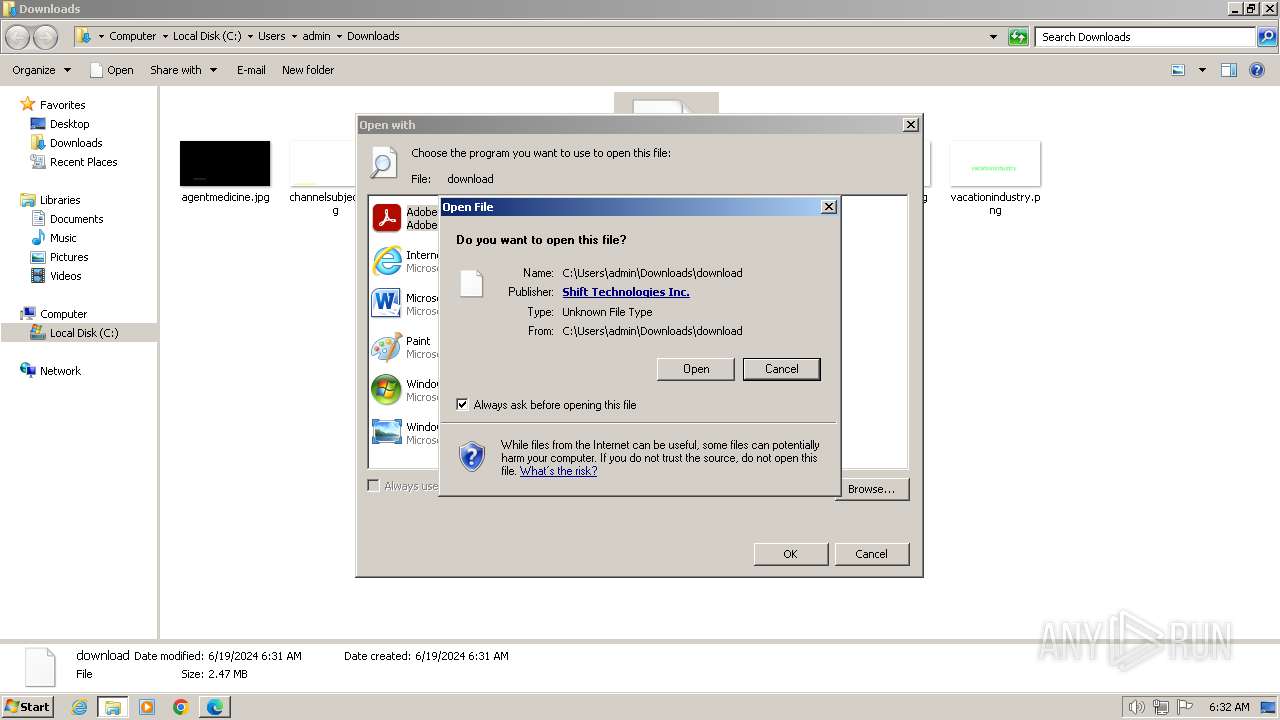Select Music library
Image resolution: width=1280 pixels, height=720 pixels.
click(63, 238)
